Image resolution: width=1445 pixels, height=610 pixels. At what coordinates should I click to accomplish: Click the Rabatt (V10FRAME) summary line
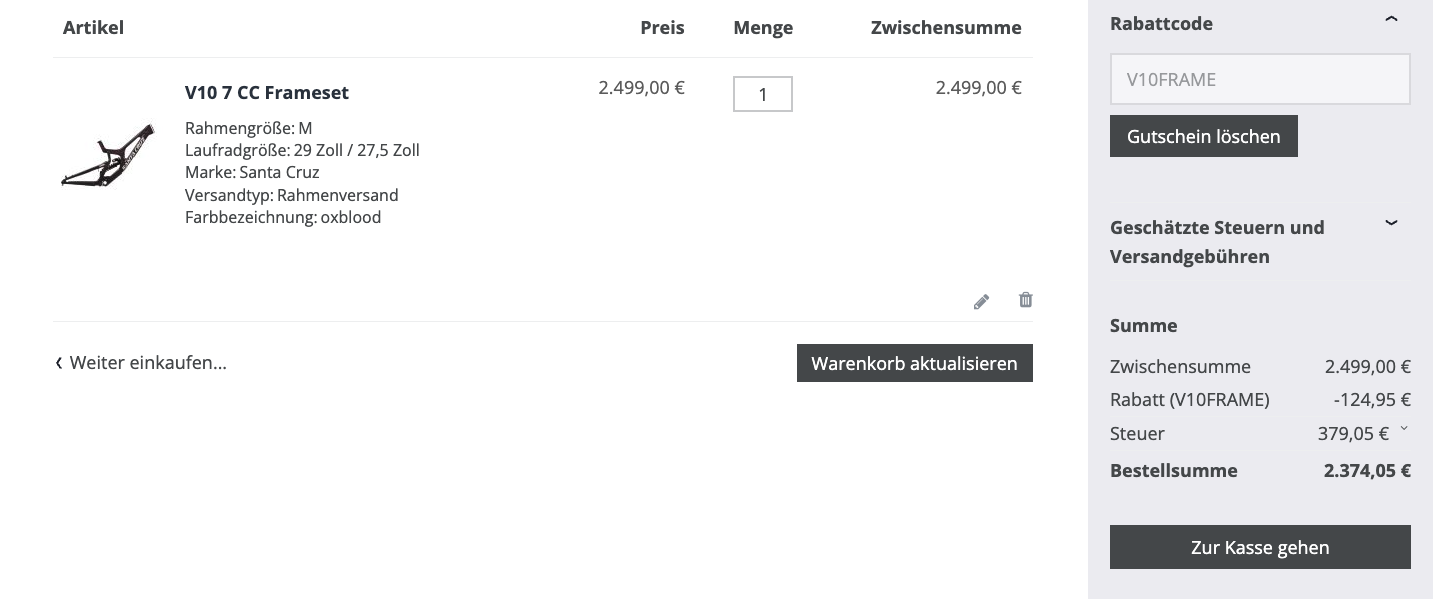point(1189,400)
